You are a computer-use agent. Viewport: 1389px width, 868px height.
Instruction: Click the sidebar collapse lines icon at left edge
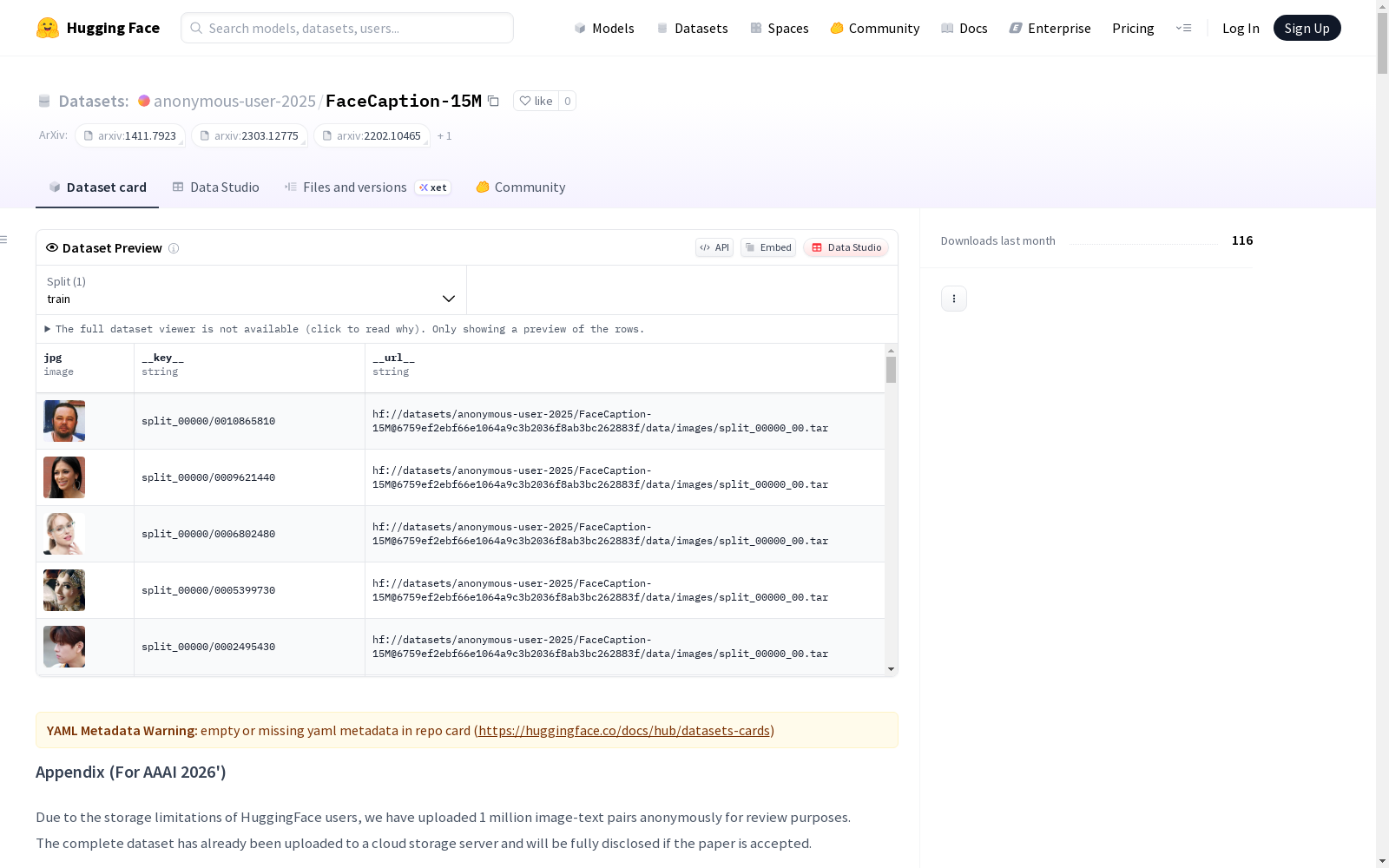coord(4,240)
